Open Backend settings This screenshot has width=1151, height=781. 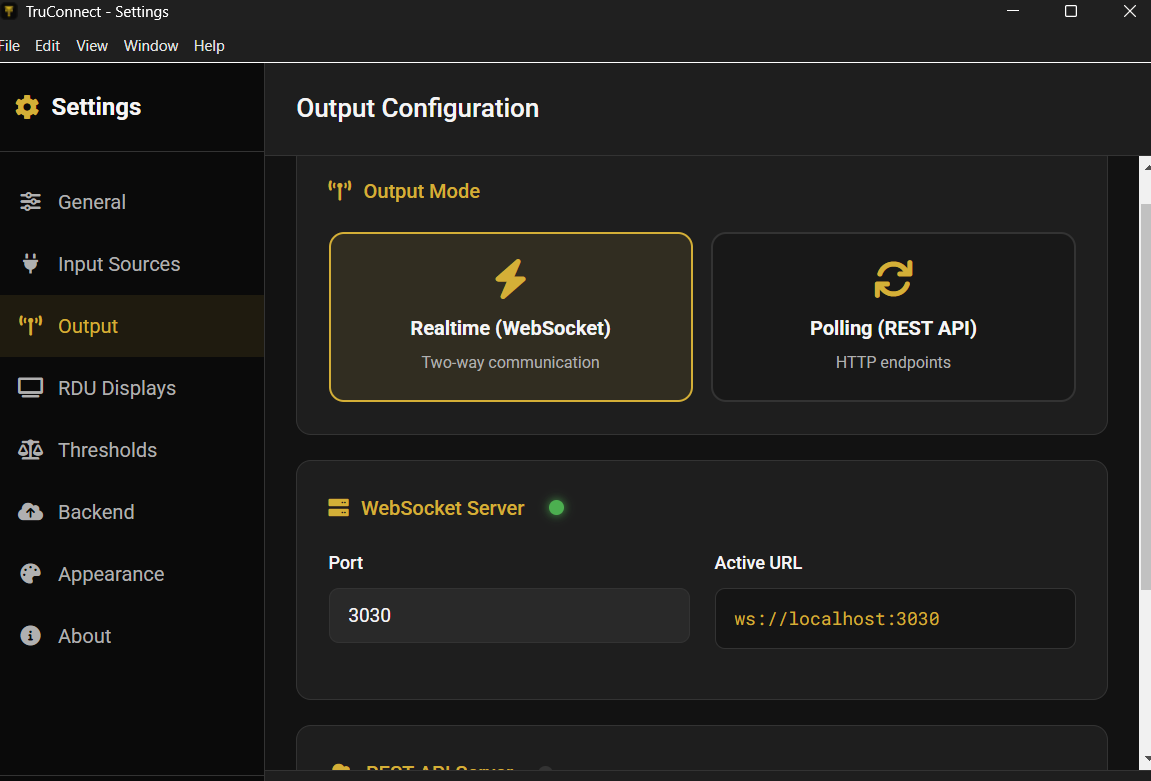pos(132,512)
